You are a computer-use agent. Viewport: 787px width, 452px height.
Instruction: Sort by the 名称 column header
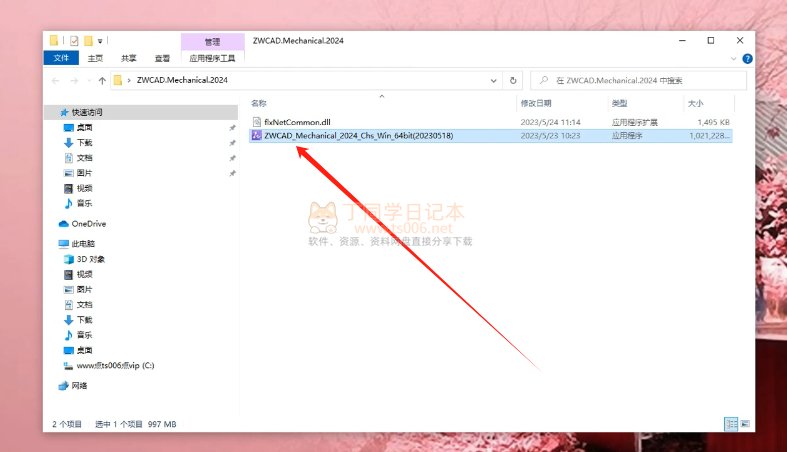259,103
